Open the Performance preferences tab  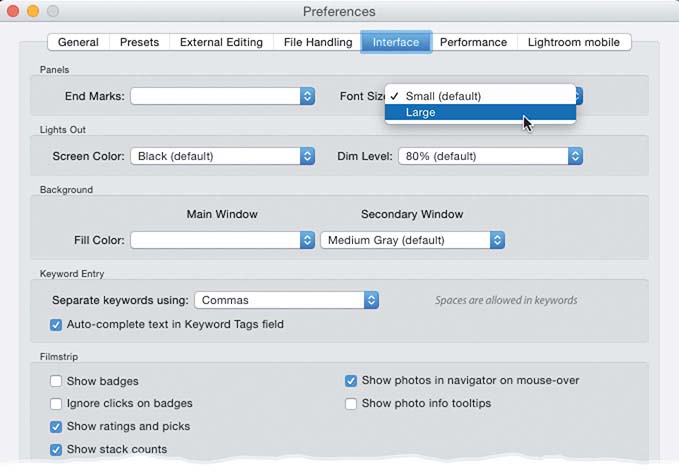(473, 42)
